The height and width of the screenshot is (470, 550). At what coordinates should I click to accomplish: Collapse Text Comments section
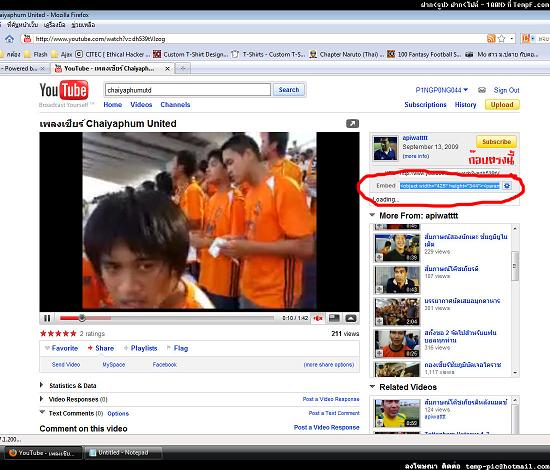tap(42, 412)
